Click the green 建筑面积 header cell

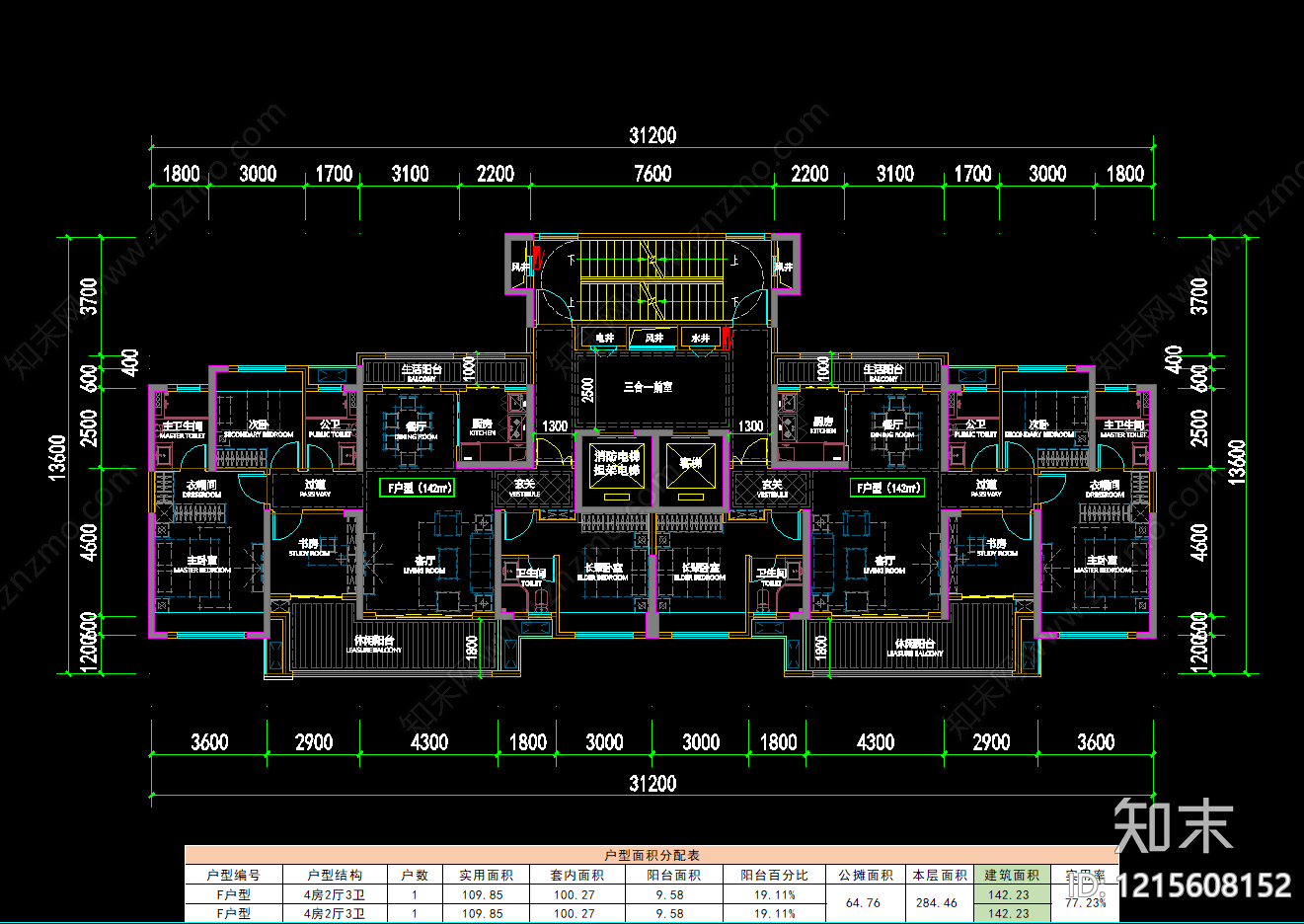(x=1012, y=875)
